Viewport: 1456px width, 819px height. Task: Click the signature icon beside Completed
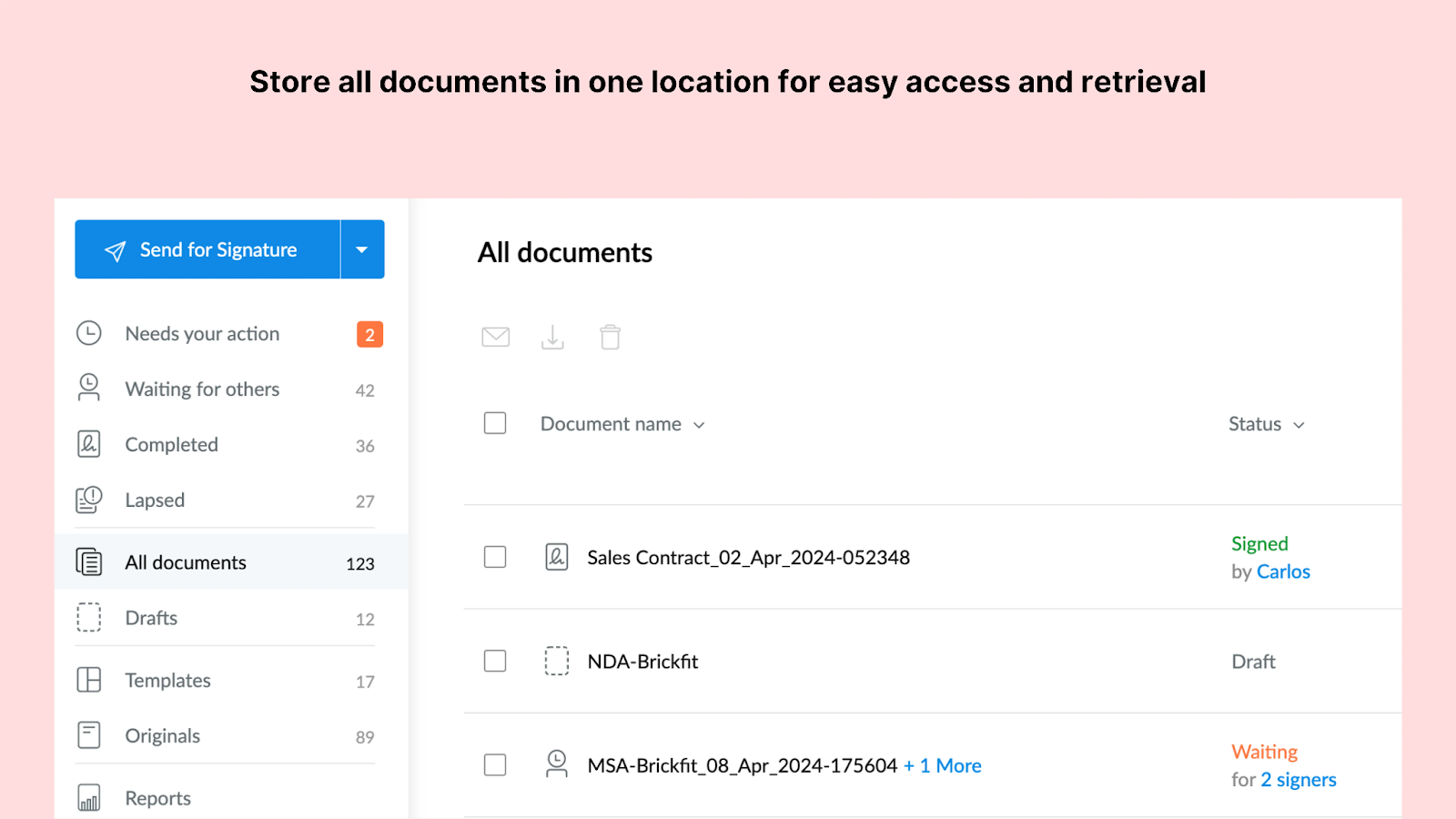tap(88, 444)
